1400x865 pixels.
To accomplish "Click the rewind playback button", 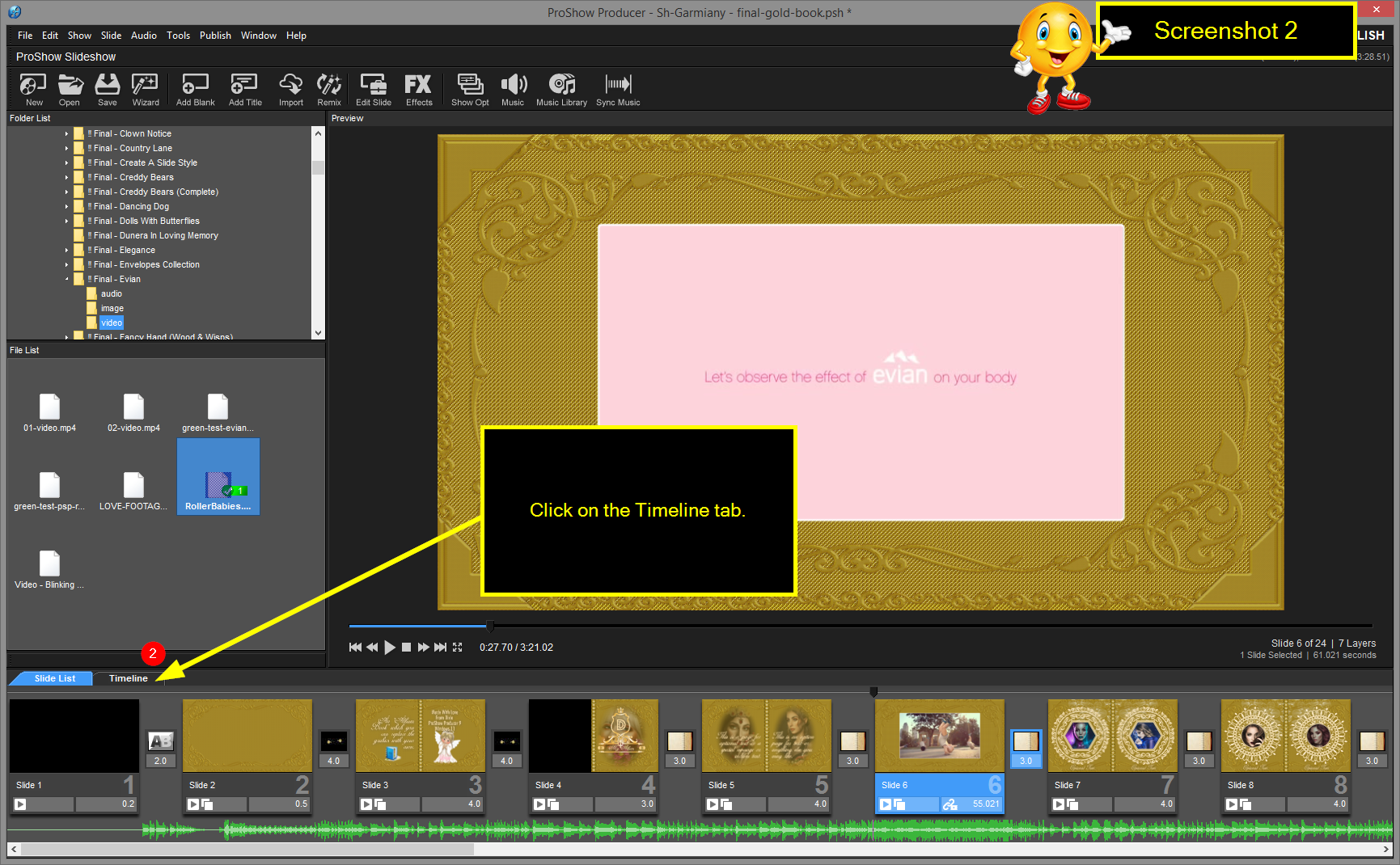I will coord(372,648).
